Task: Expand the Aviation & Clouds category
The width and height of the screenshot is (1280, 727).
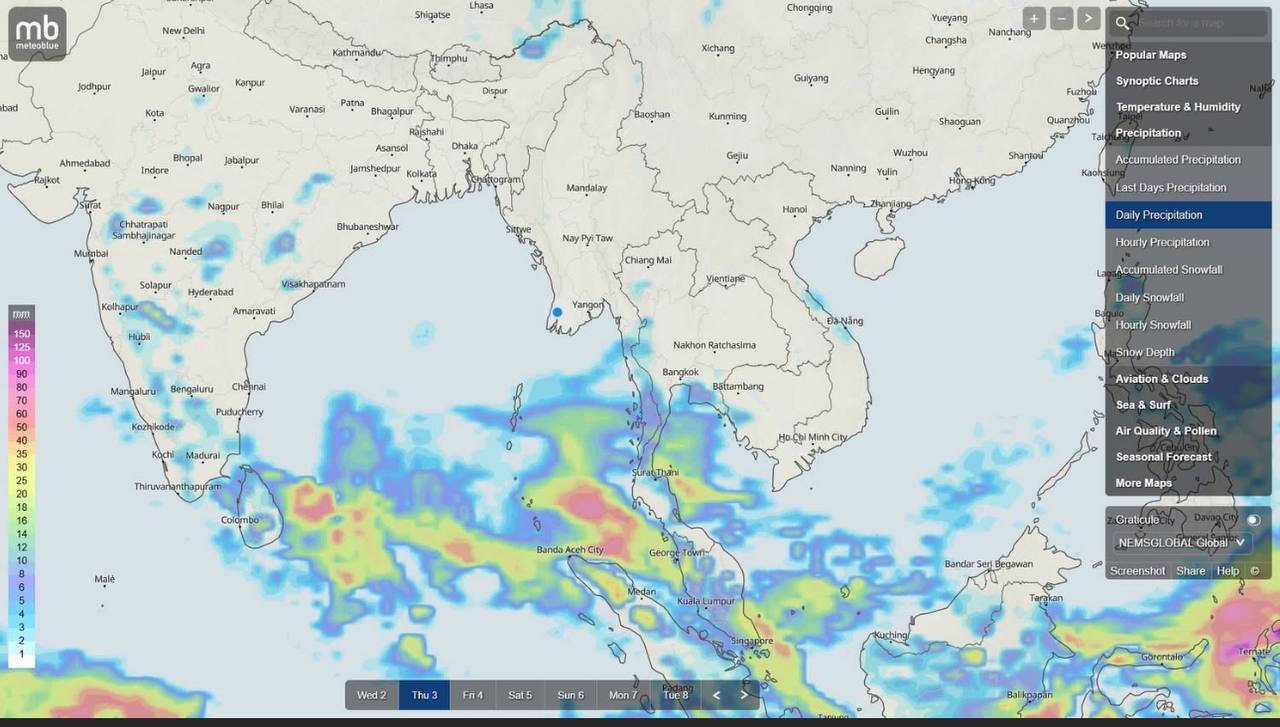Action: point(1161,379)
